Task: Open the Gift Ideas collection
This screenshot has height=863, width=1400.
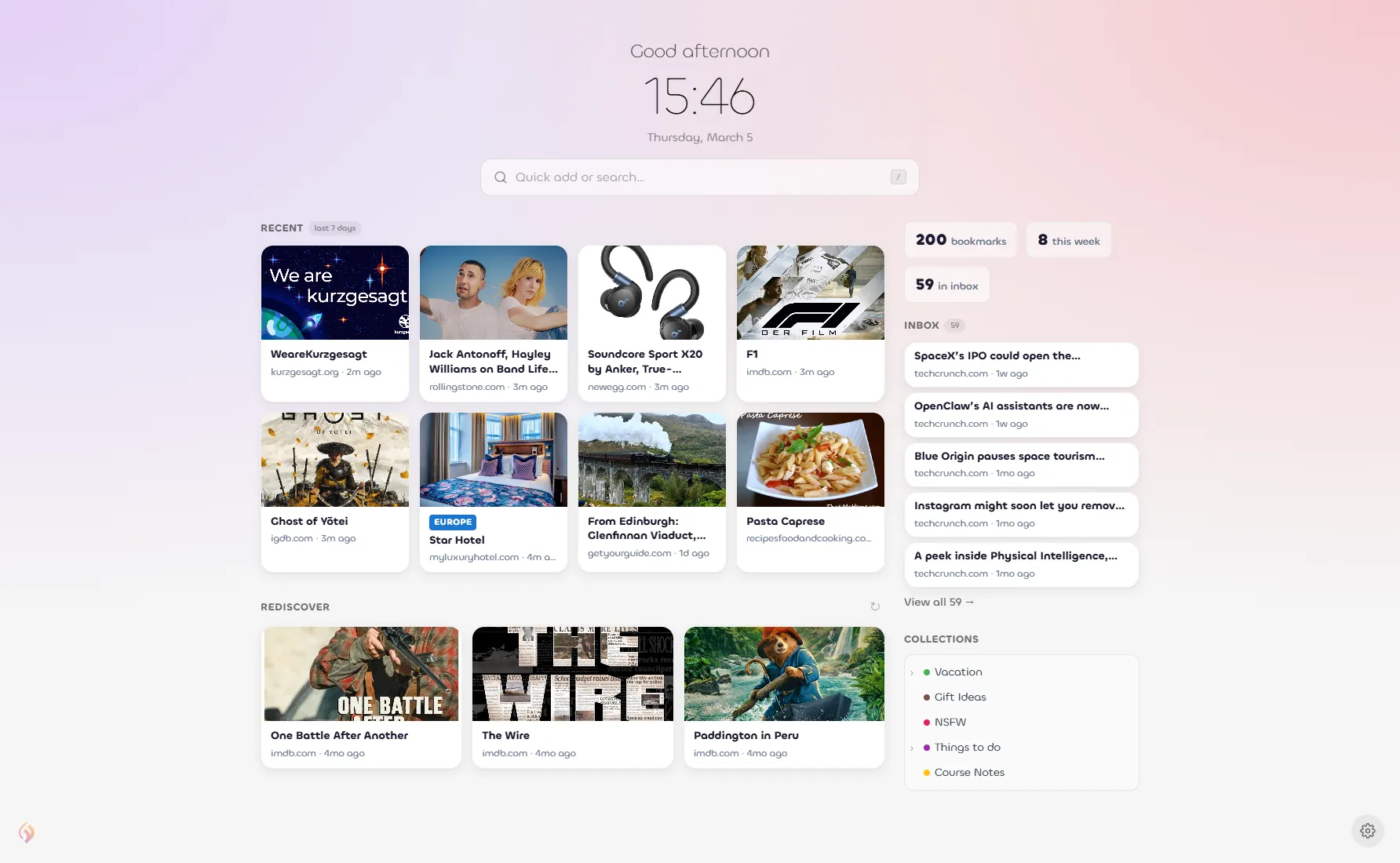Action: coord(961,697)
